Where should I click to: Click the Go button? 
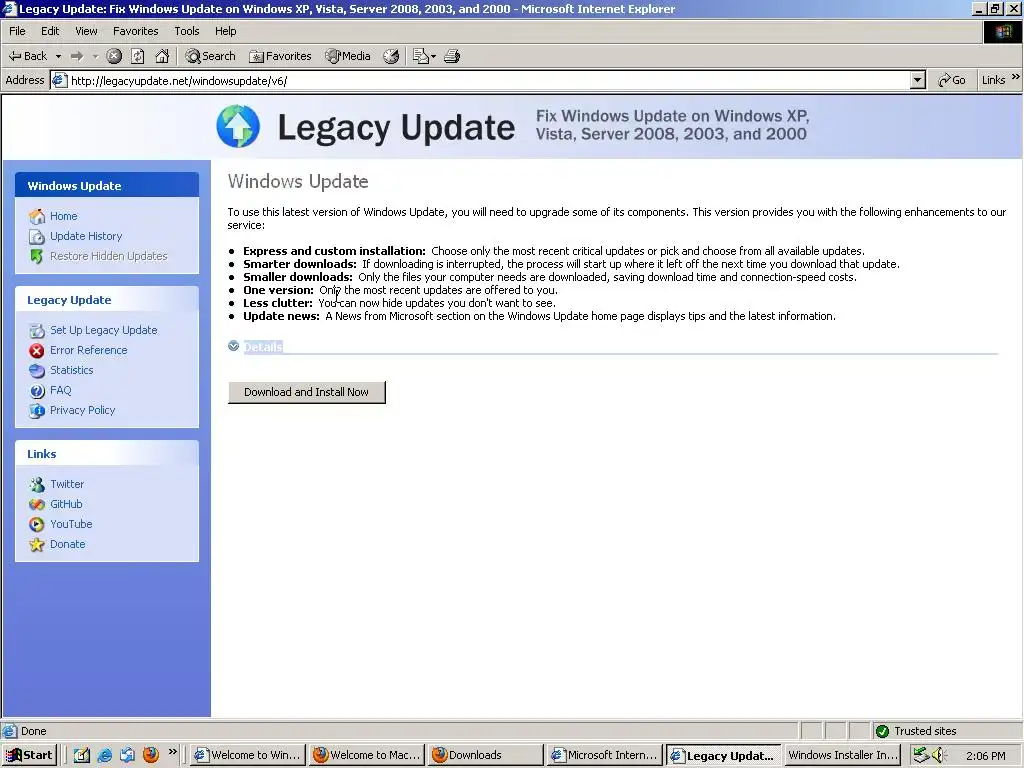click(x=952, y=80)
